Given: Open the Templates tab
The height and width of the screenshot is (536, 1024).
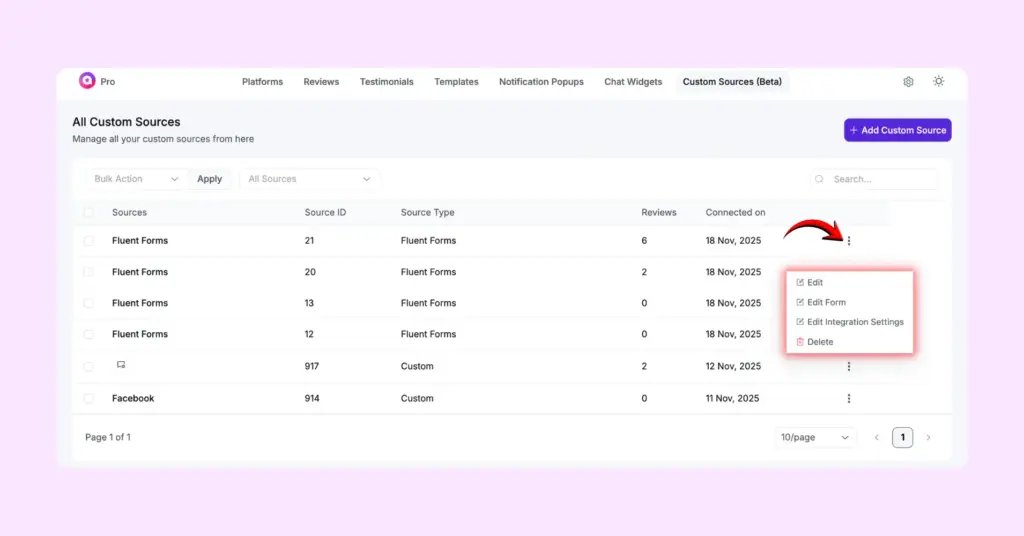Looking at the screenshot, I should coord(456,82).
